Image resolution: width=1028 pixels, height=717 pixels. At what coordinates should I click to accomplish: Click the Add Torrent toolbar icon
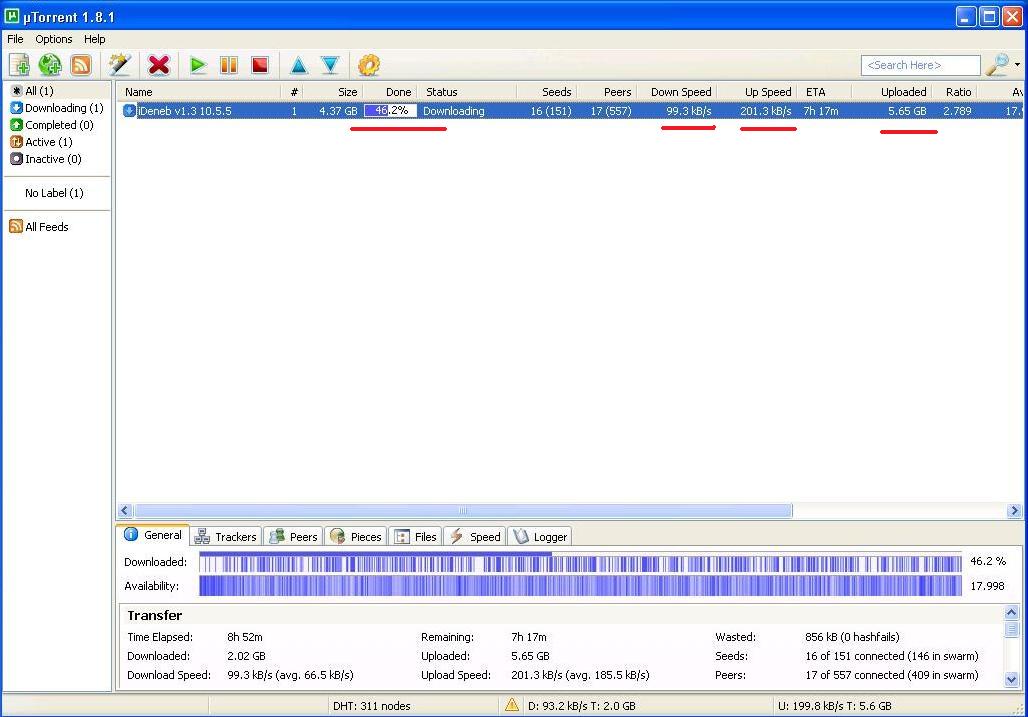pos(20,65)
